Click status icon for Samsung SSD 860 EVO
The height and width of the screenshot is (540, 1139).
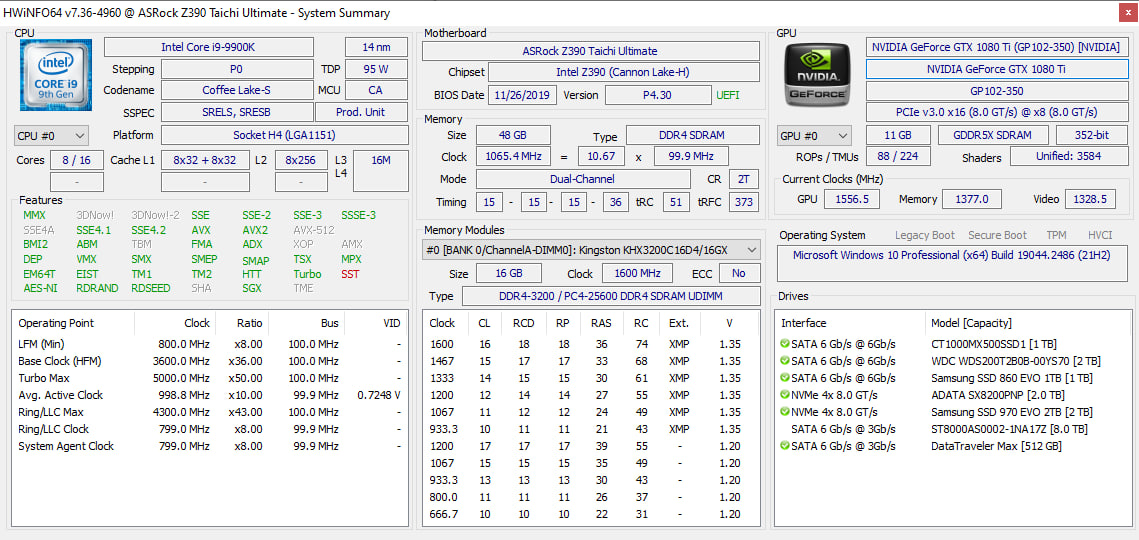coord(785,378)
